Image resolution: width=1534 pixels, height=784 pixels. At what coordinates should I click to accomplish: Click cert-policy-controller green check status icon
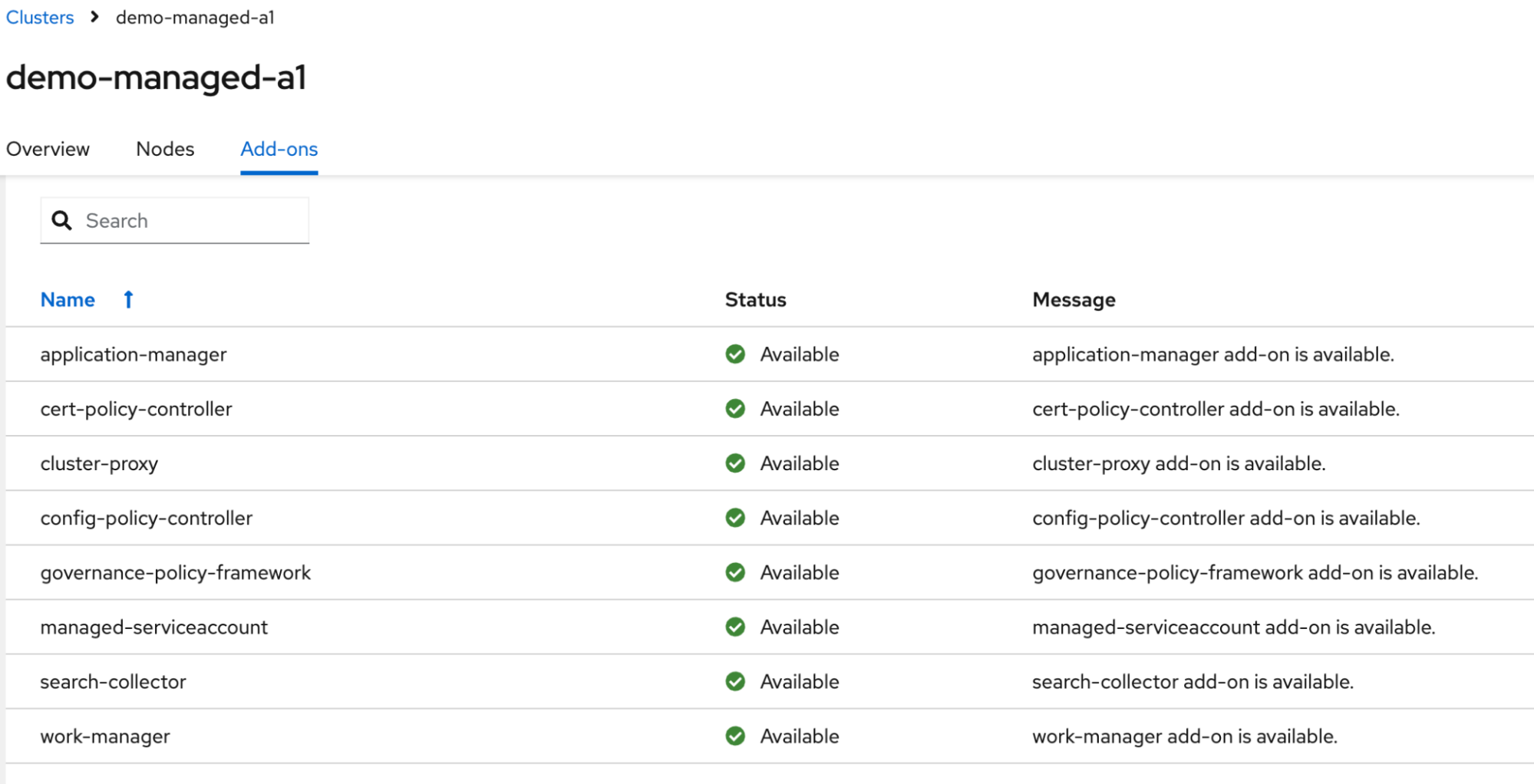tap(735, 409)
